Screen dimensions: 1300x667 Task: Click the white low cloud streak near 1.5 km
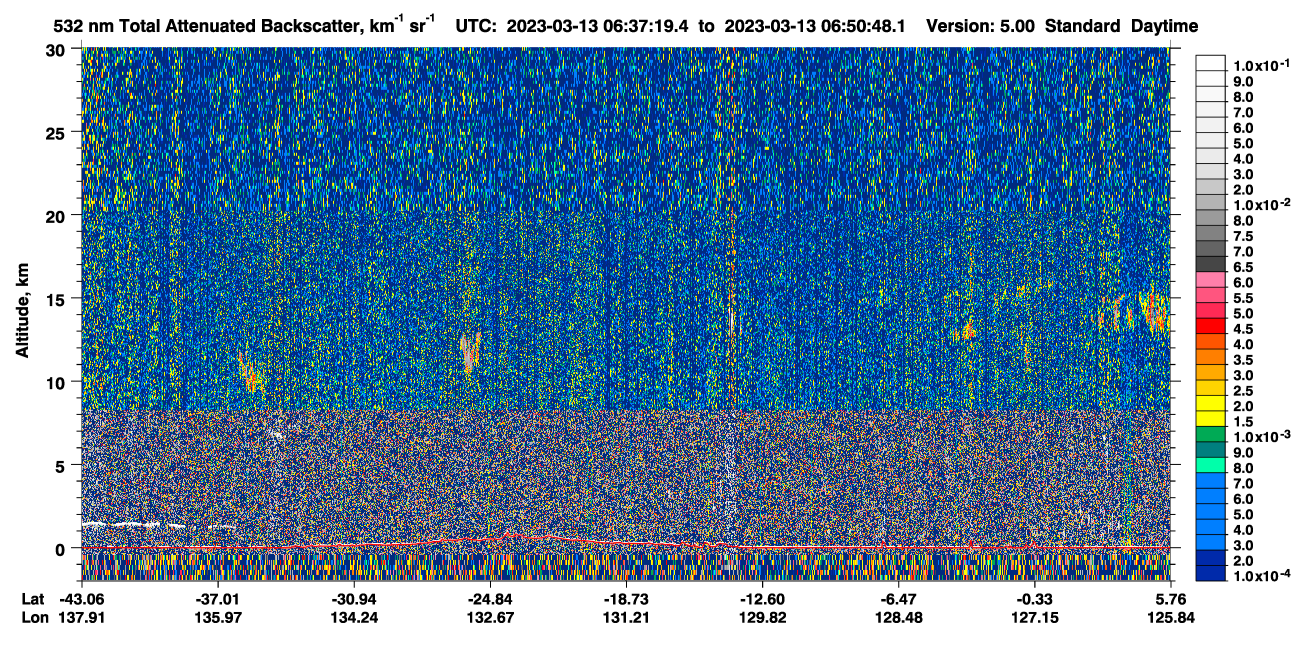pos(133,525)
